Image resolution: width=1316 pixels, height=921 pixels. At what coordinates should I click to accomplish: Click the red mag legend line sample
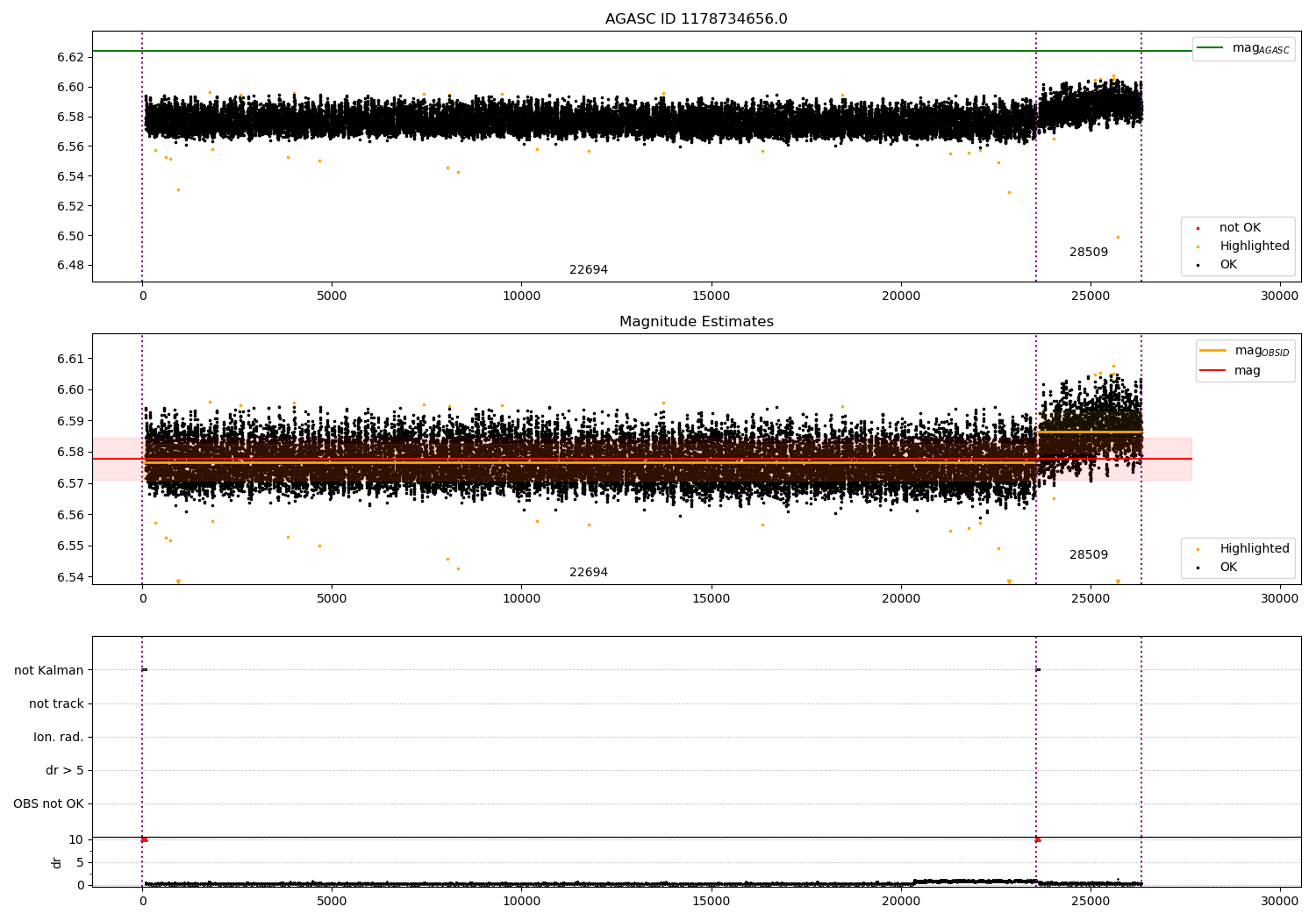[x=1213, y=370]
